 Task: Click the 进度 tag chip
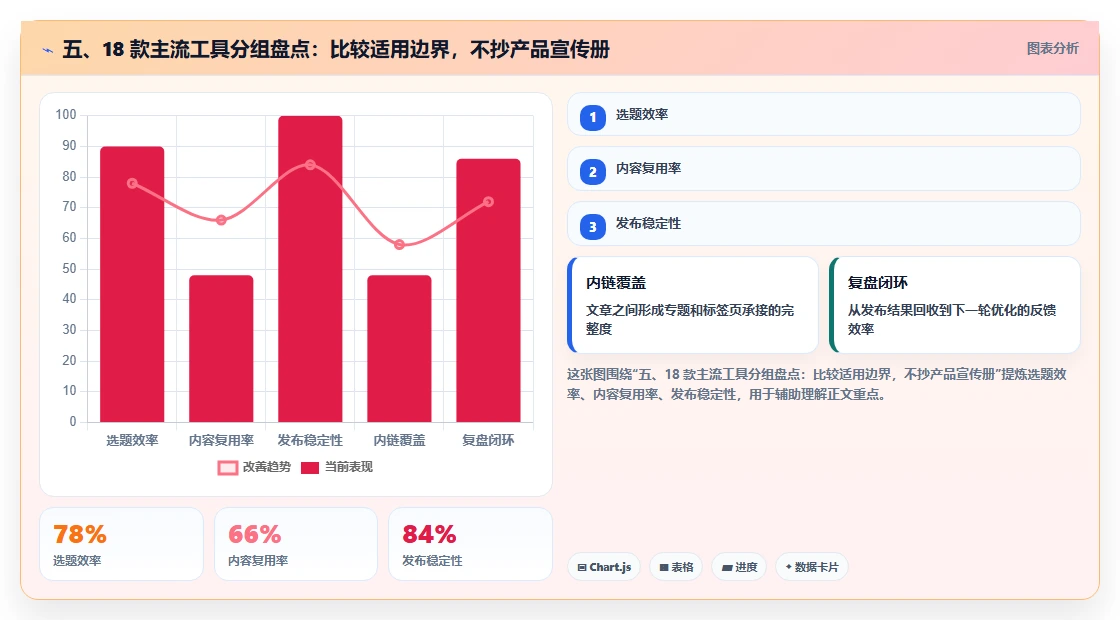(739, 567)
